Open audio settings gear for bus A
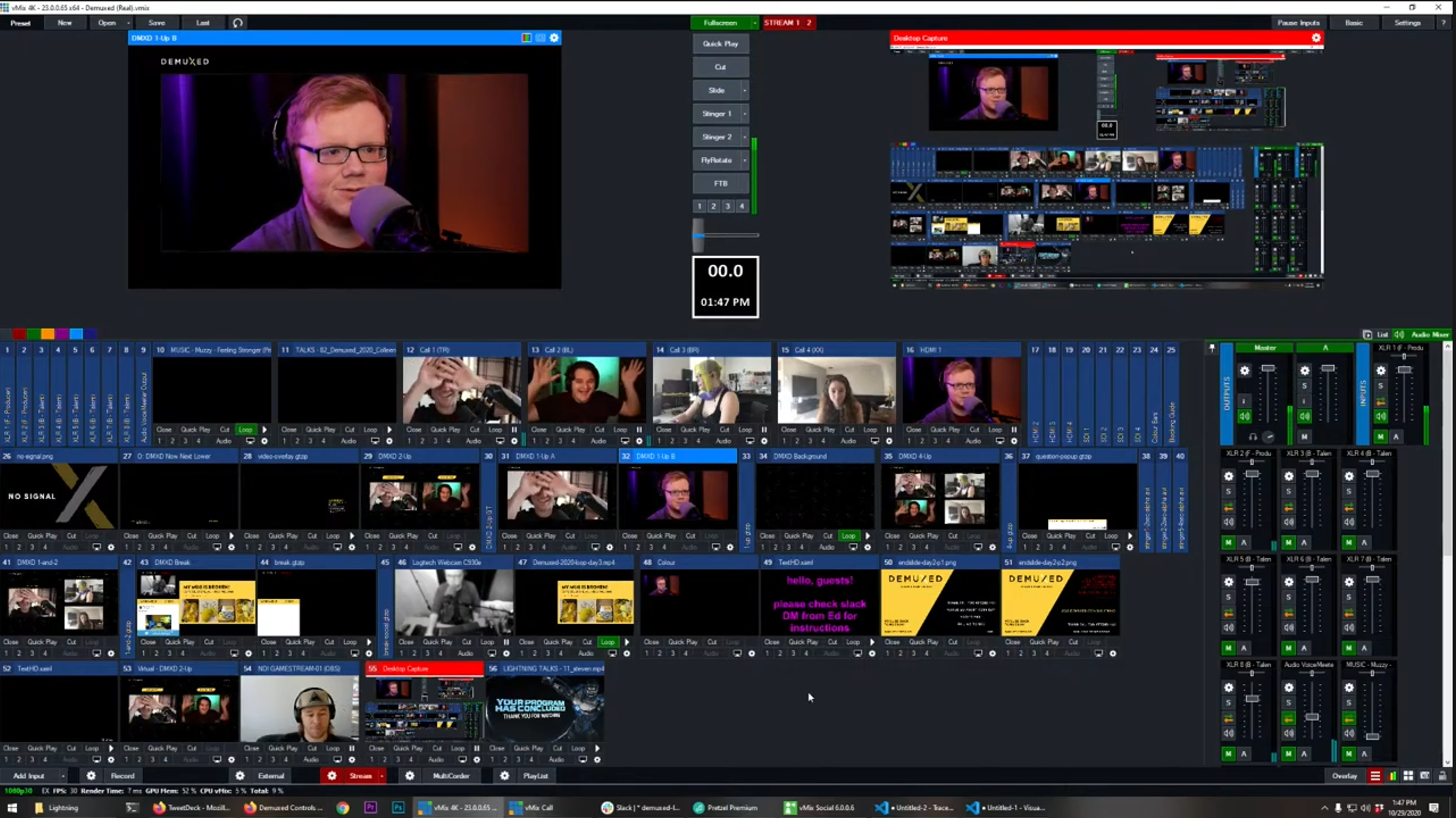Screen dimensions: 1456x818 click(1304, 371)
